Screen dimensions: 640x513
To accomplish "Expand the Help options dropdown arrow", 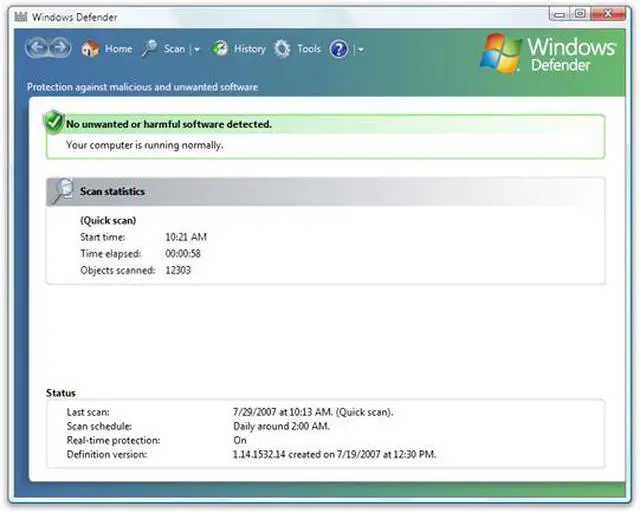I will point(360,49).
